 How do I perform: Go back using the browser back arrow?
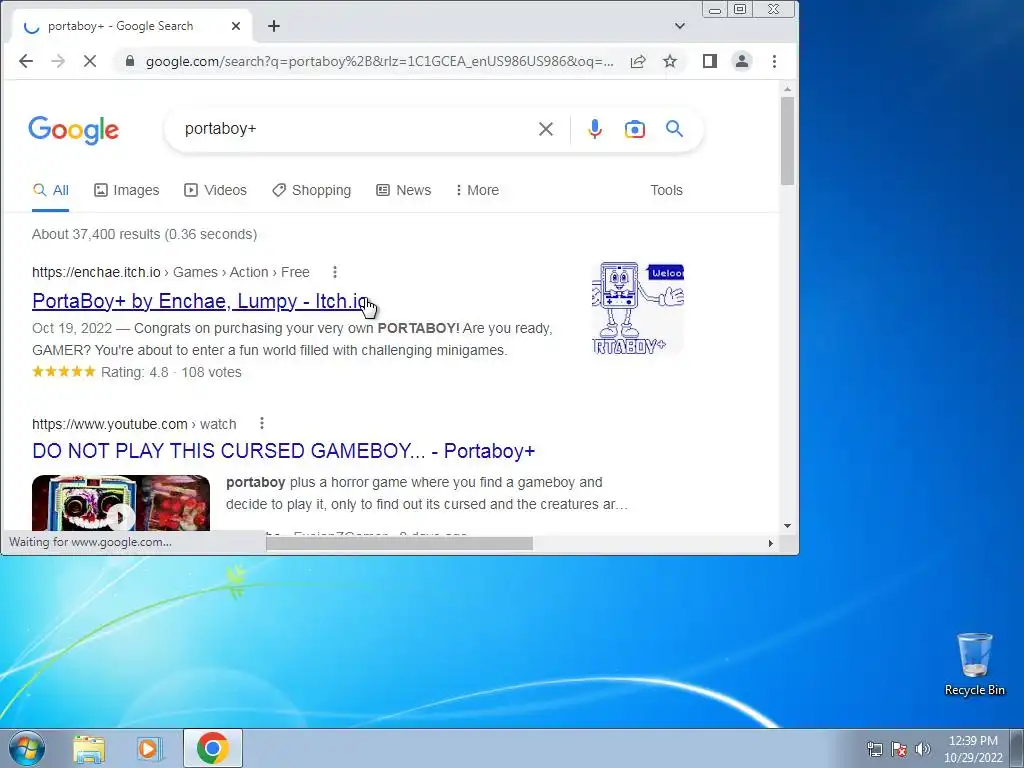[x=26, y=61]
